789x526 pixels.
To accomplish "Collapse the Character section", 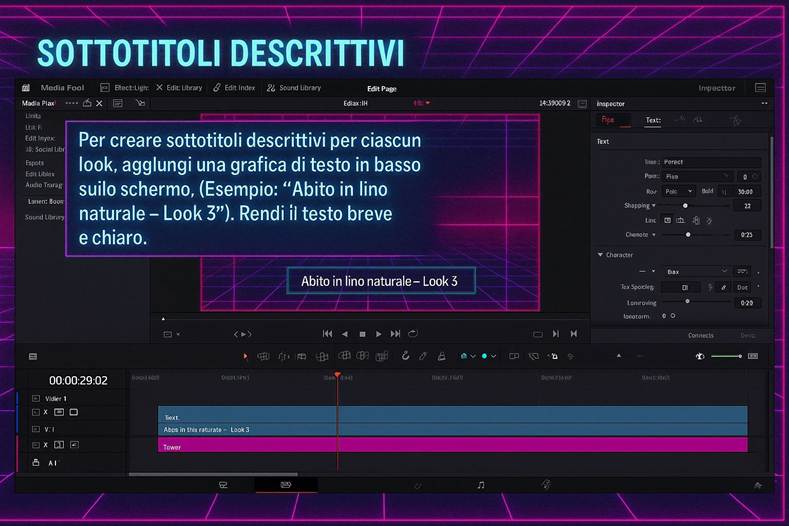I will [x=600, y=255].
